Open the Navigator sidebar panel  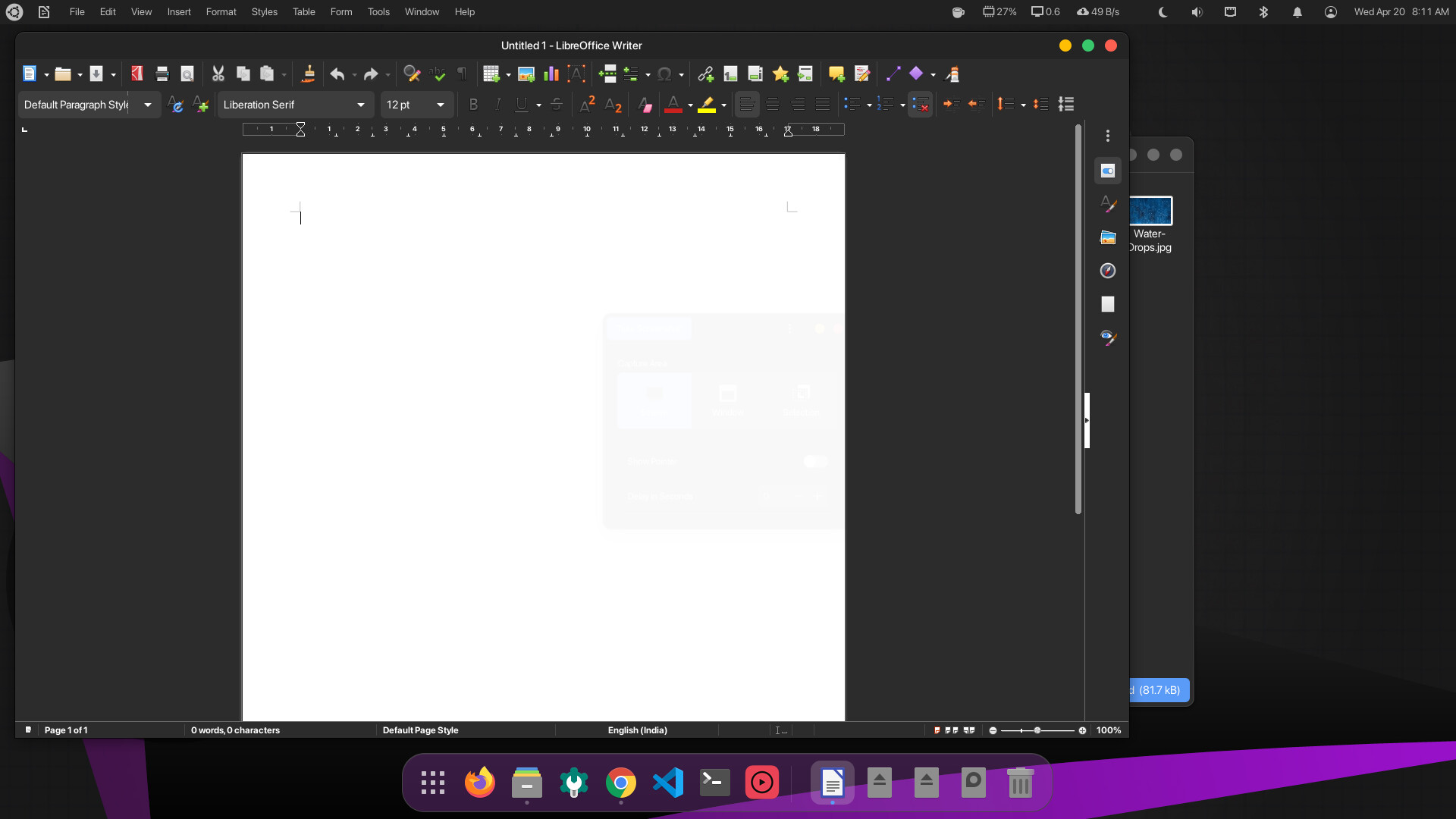[x=1107, y=271]
